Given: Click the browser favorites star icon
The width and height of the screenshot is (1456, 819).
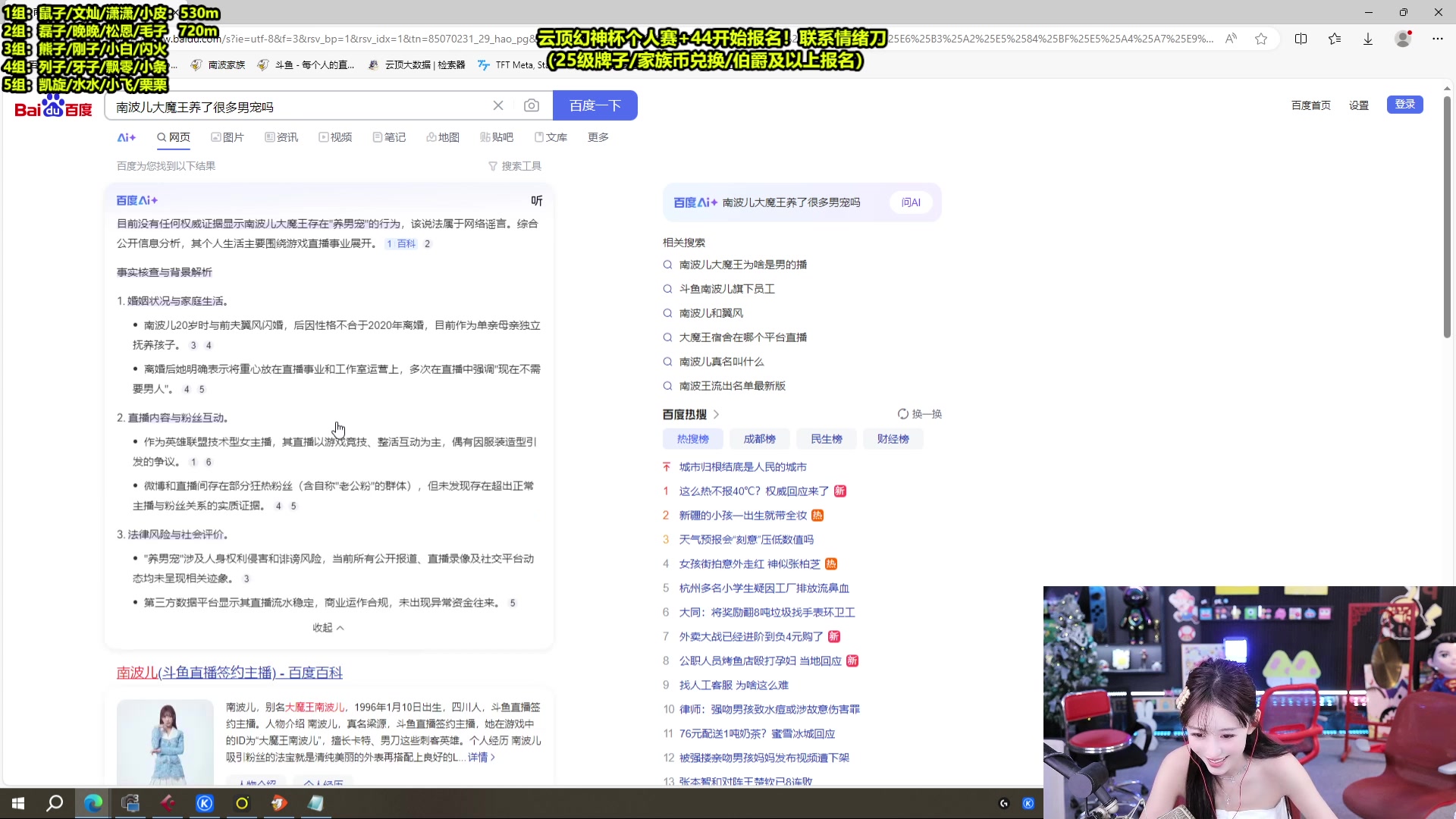Looking at the screenshot, I should (1261, 39).
